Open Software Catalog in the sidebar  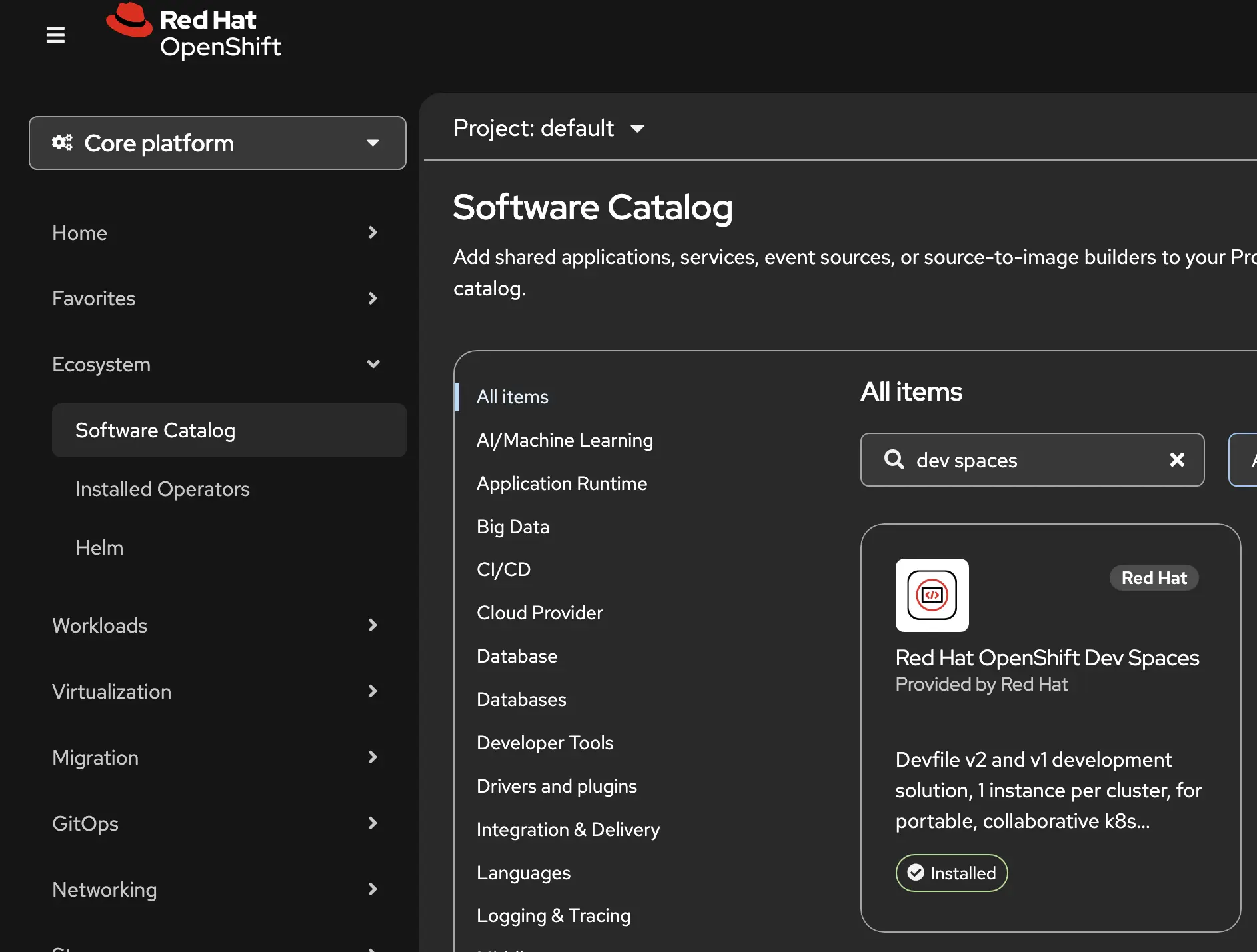[229, 430]
